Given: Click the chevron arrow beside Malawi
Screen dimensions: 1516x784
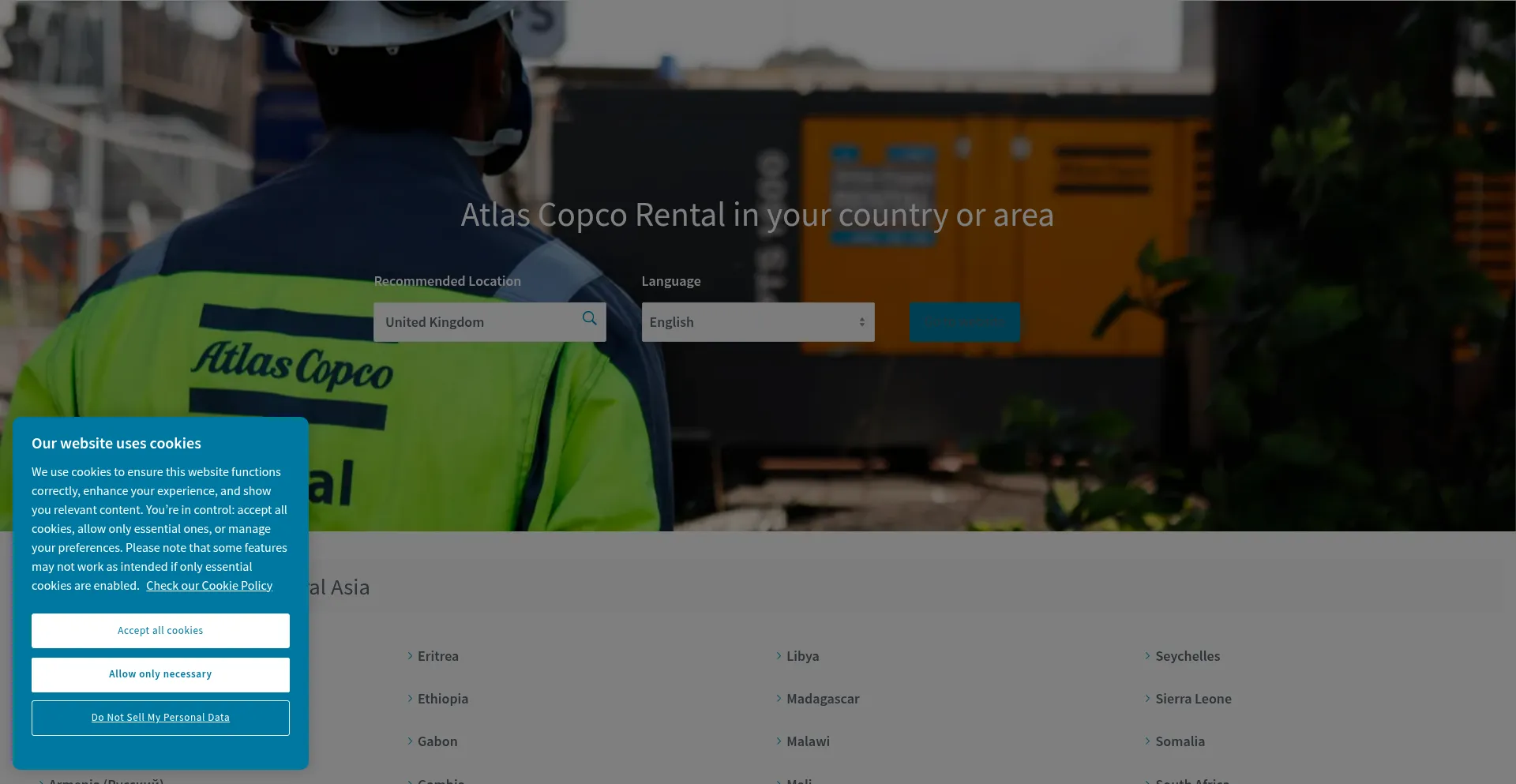Looking at the screenshot, I should [779, 741].
